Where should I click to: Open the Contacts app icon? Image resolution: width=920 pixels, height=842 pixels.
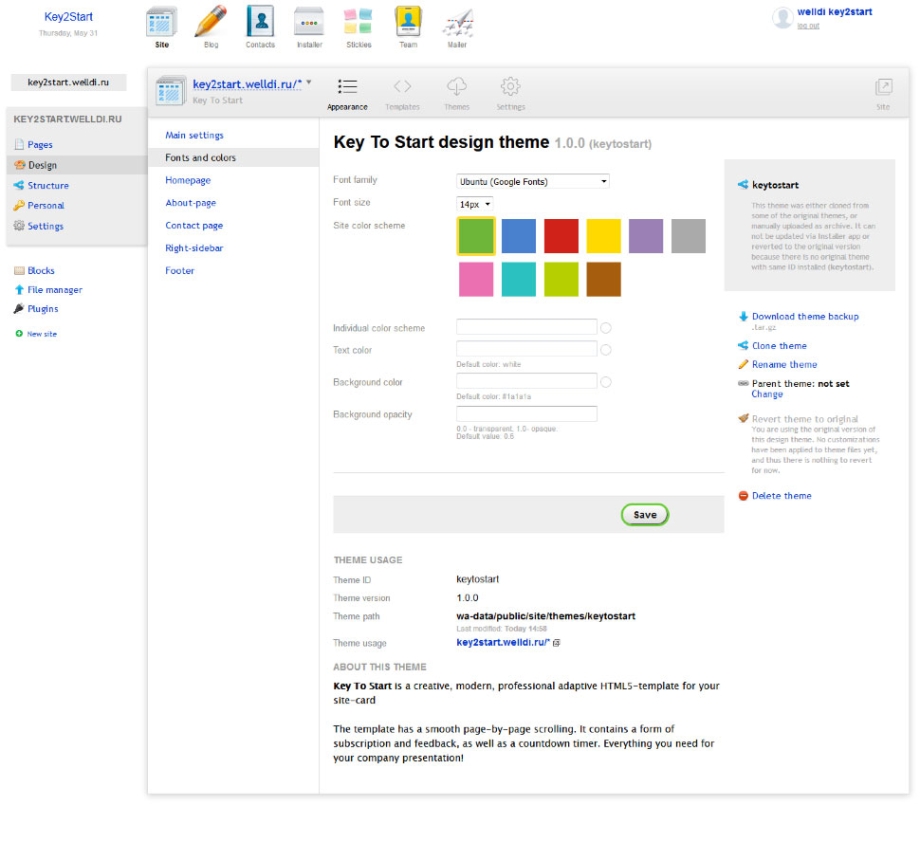point(260,22)
